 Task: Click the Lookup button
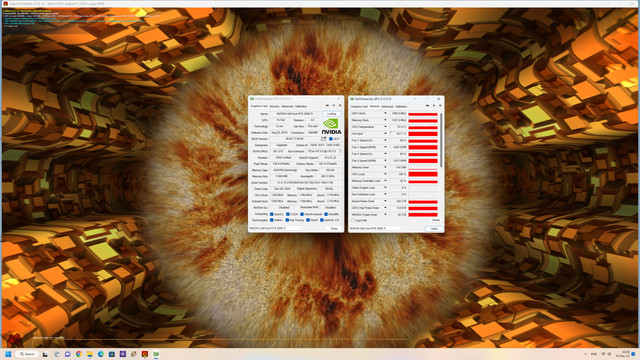click(x=332, y=113)
